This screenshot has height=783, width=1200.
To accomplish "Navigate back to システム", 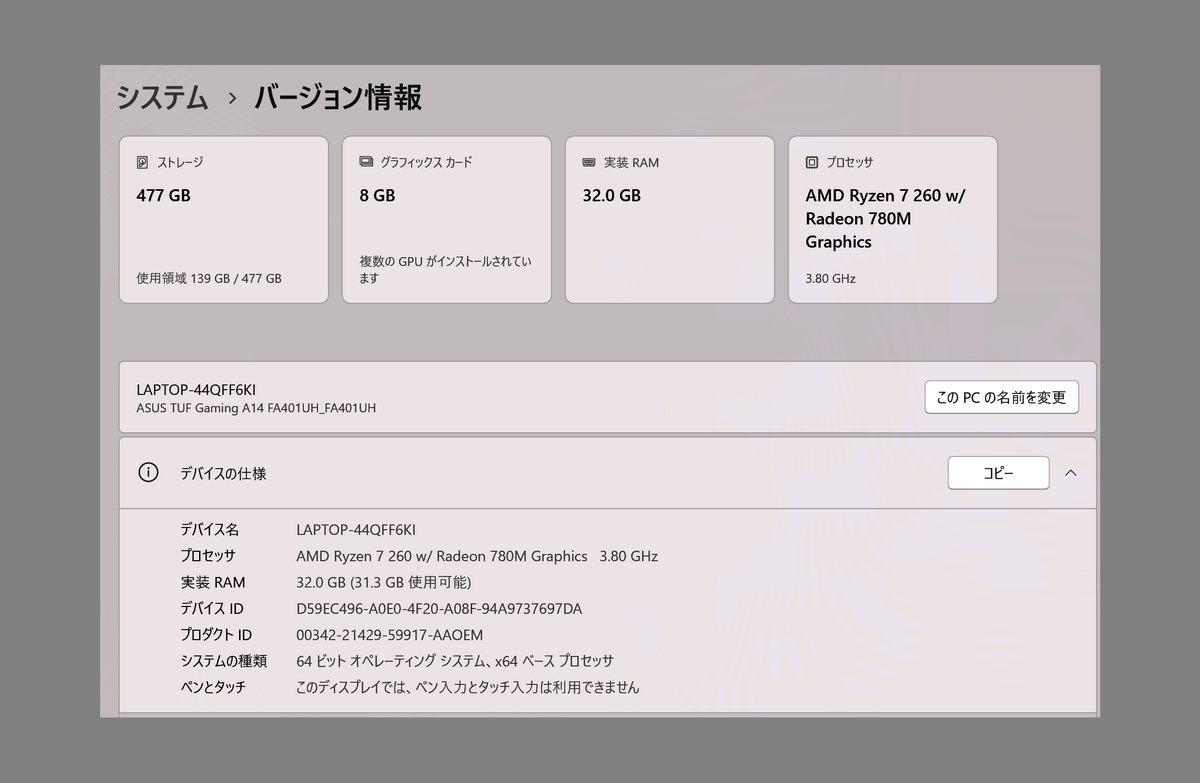I will click(162, 97).
